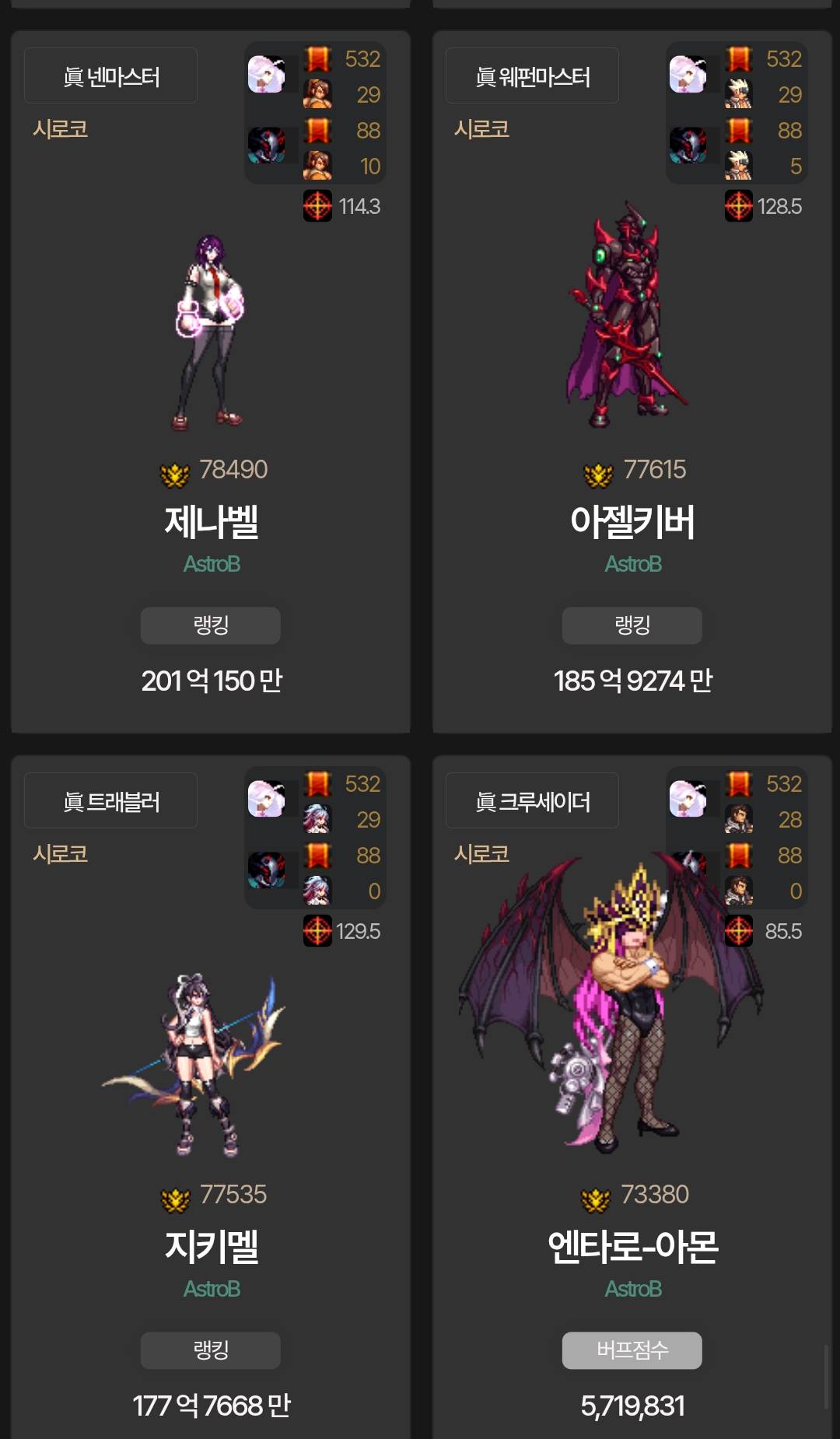The height and width of the screenshot is (1439, 840).
Task: Click the vertical scrollbar at the right edge
Action: coord(826,1377)
